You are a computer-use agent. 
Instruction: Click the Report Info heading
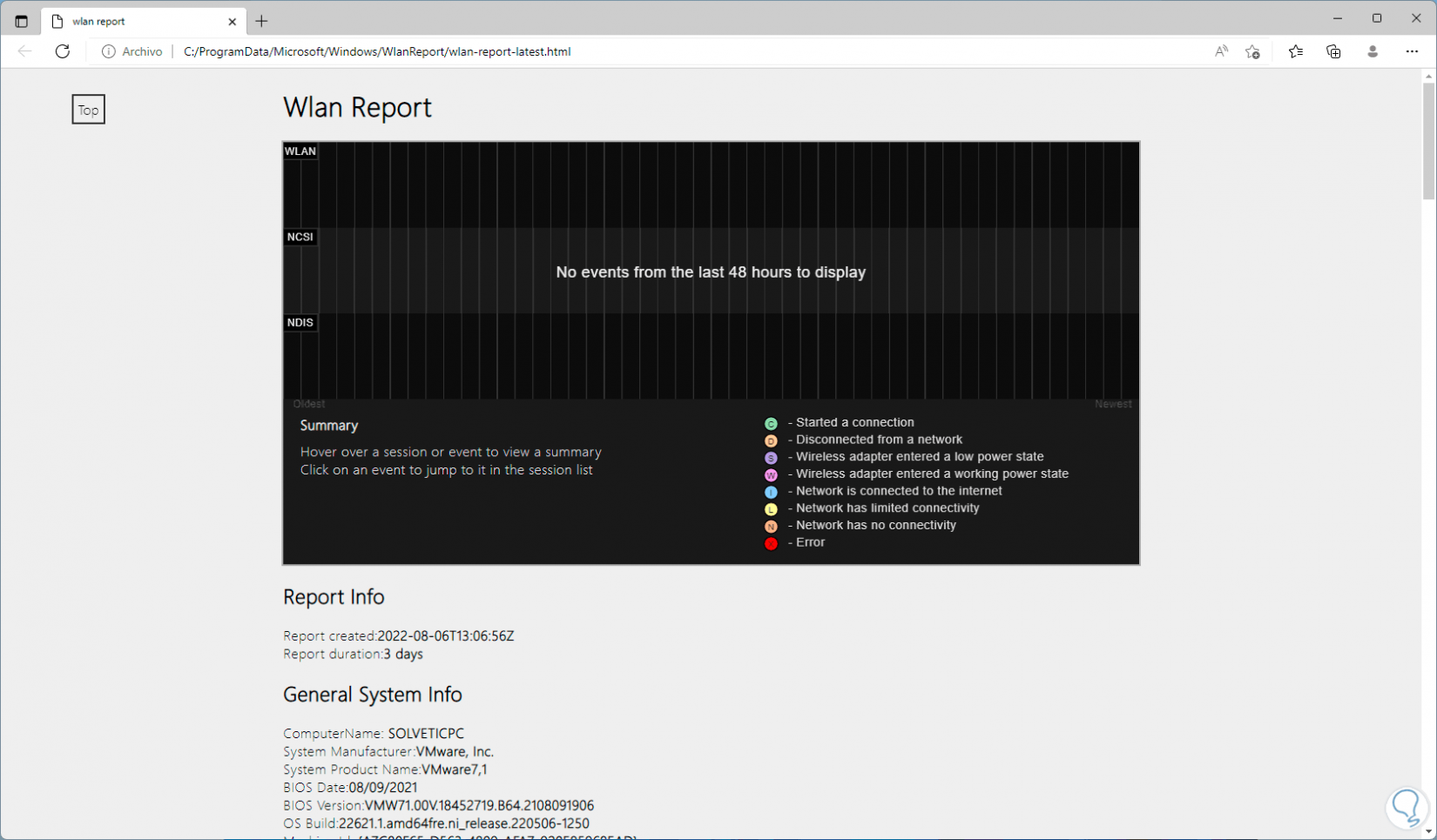click(x=334, y=597)
